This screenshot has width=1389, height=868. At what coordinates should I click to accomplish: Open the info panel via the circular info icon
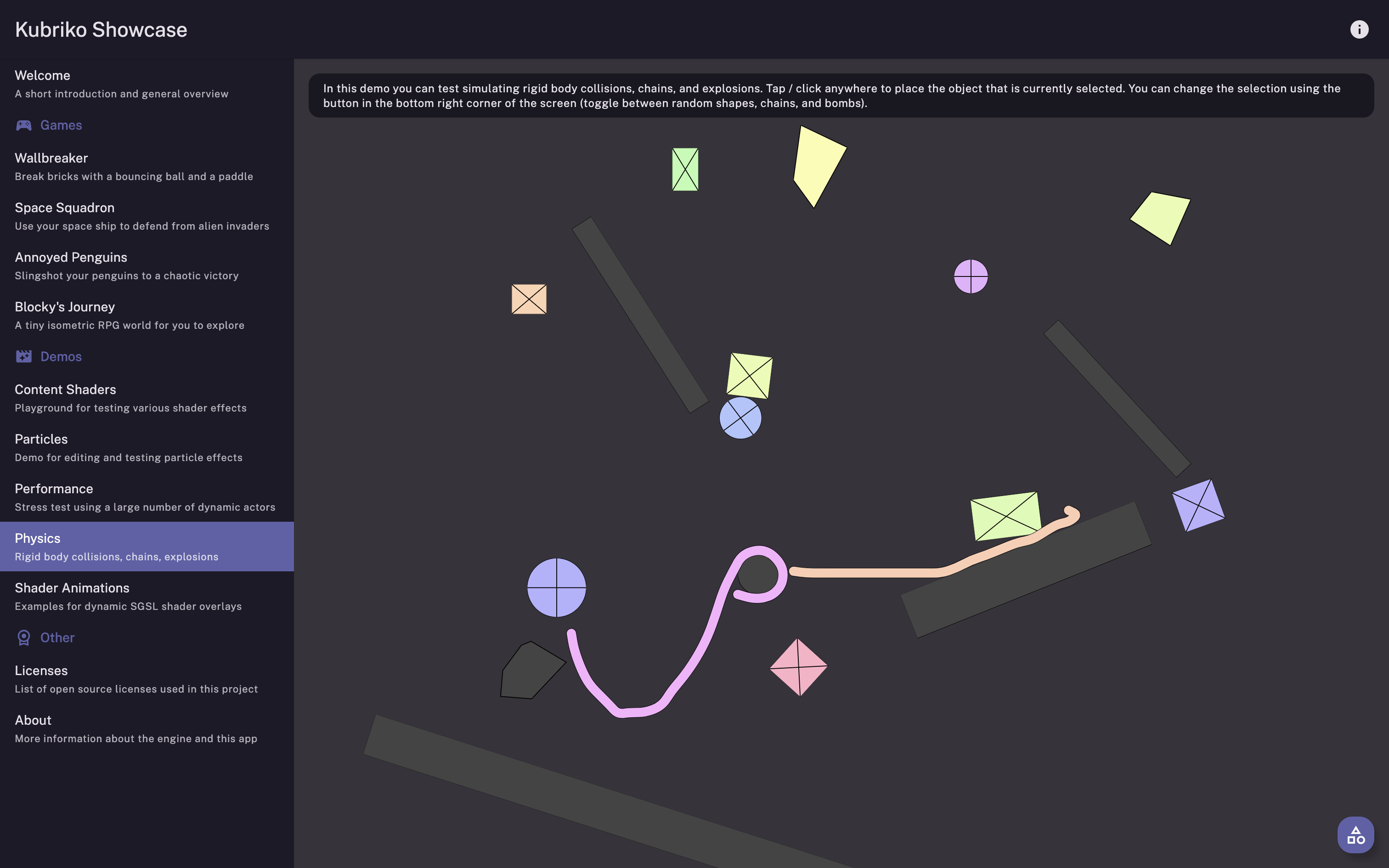(x=1359, y=28)
